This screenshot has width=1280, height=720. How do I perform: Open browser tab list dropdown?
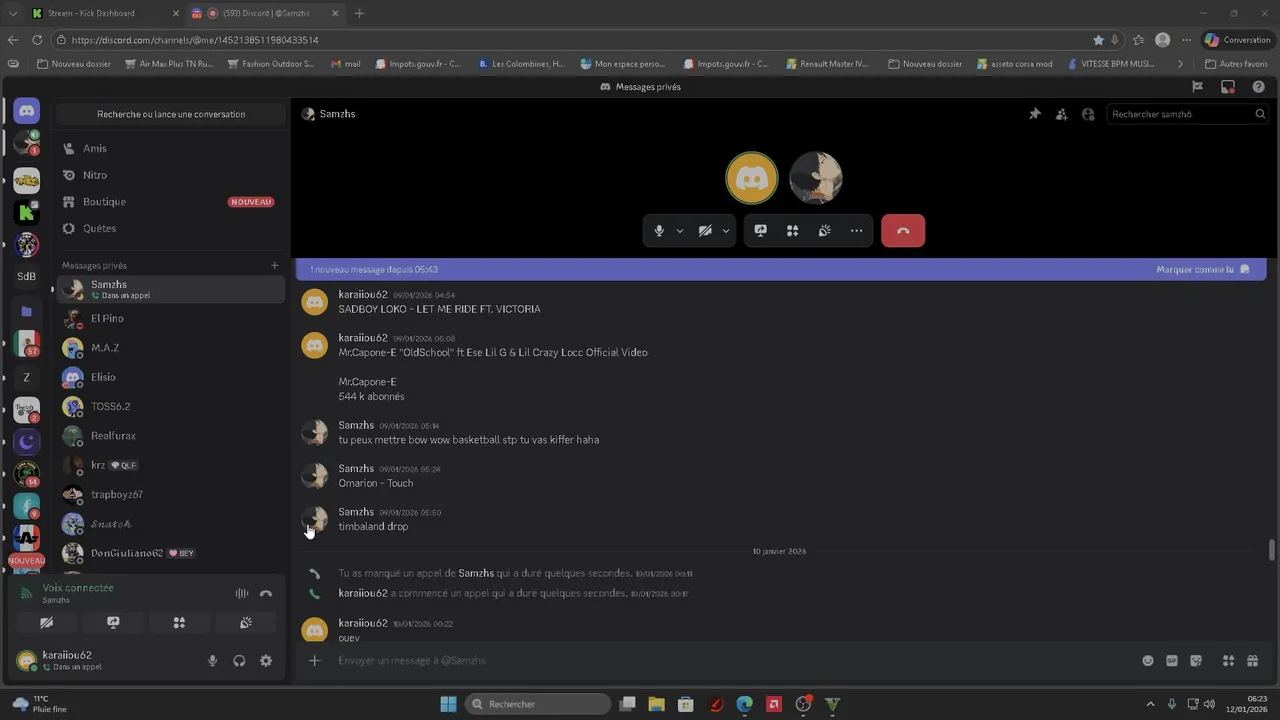click(x=13, y=13)
